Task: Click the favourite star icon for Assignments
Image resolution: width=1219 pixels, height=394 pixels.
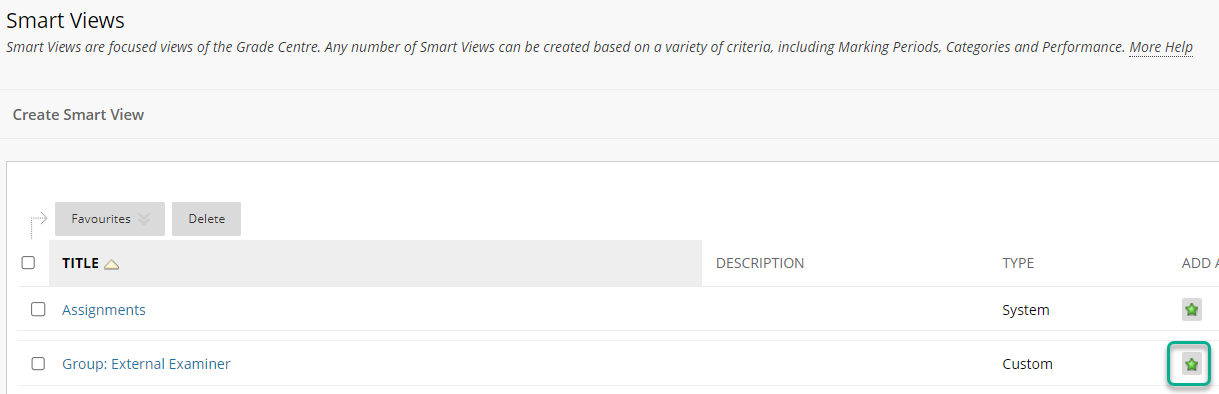Action: point(1191,310)
